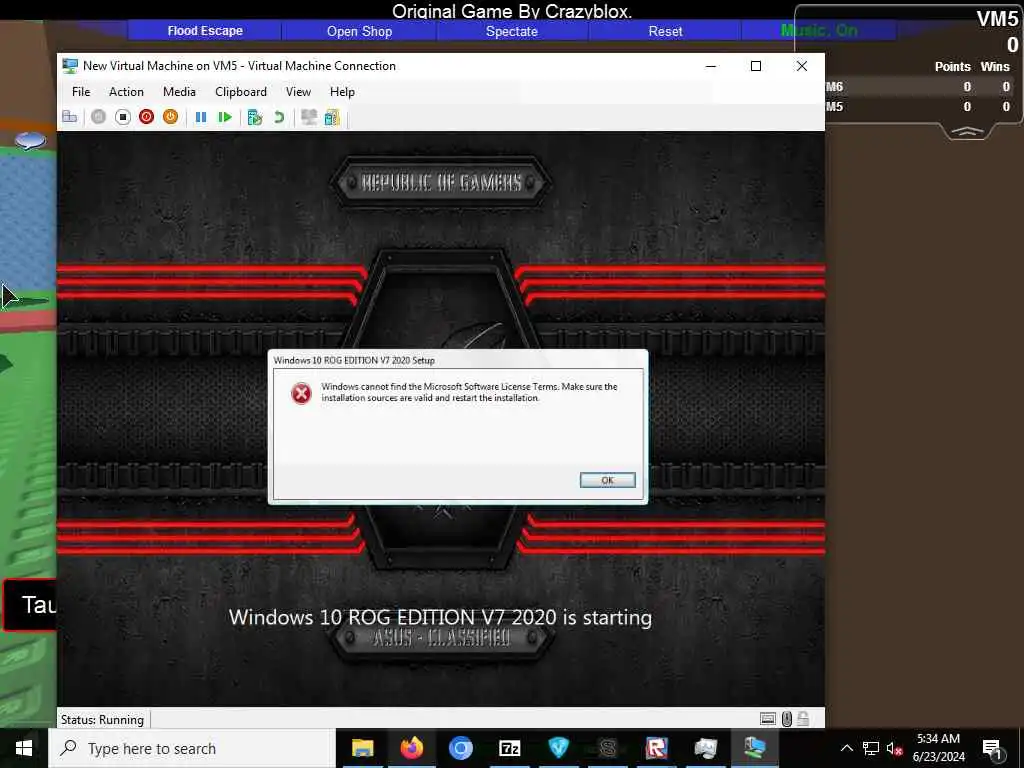Click the red error icon in the setup dialog

point(301,393)
